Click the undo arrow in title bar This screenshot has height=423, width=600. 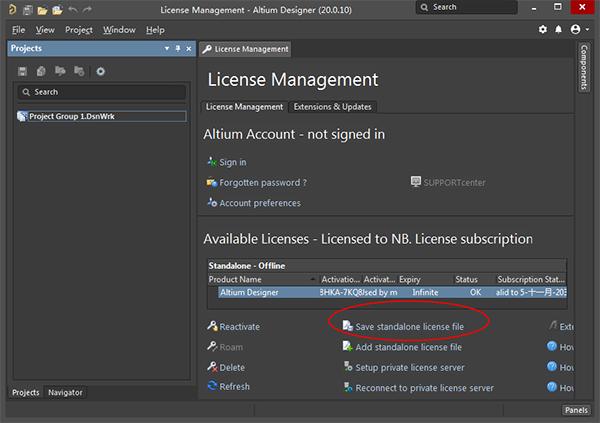coord(72,10)
